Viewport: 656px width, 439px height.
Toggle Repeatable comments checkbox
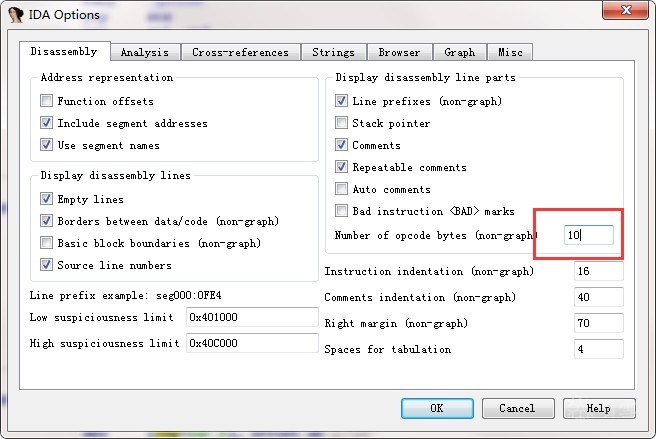click(341, 167)
